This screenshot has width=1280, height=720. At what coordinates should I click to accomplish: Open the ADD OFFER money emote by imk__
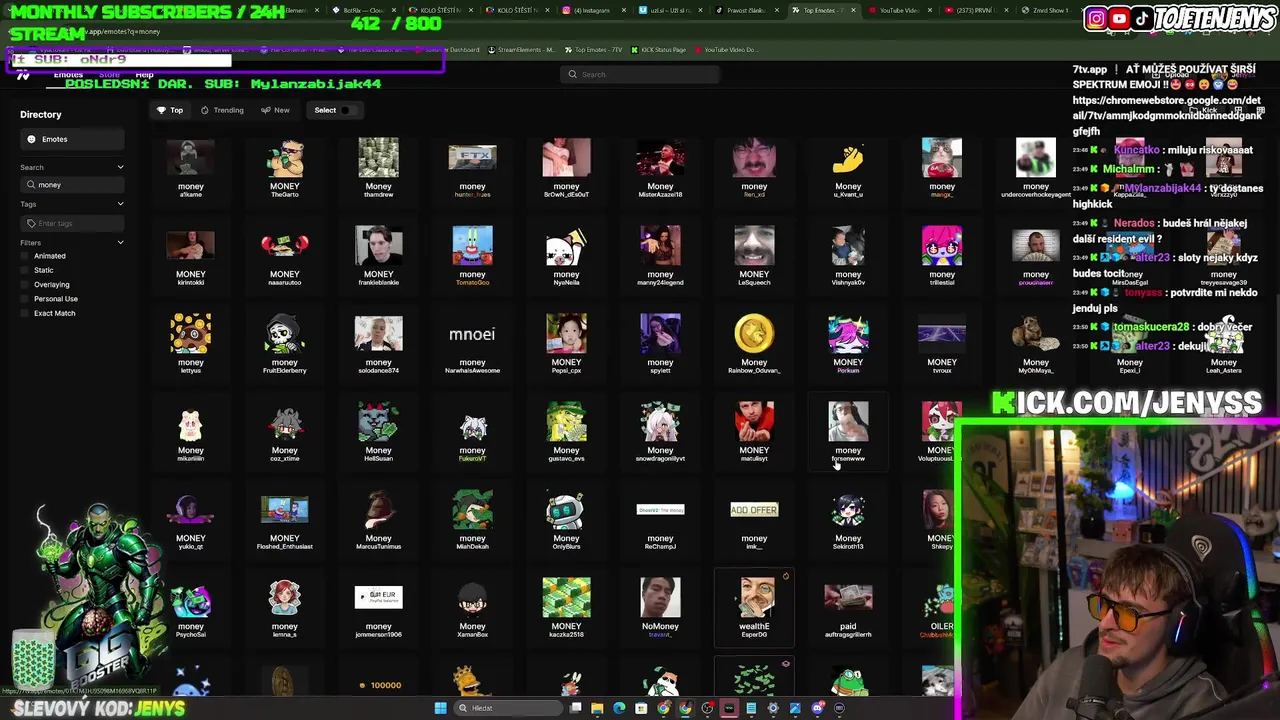click(x=754, y=519)
